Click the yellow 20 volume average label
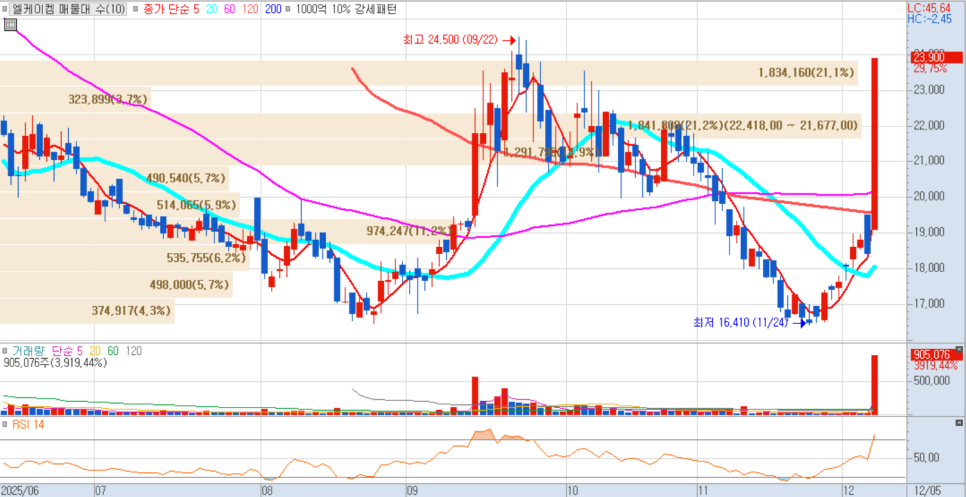 coord(95,351)
